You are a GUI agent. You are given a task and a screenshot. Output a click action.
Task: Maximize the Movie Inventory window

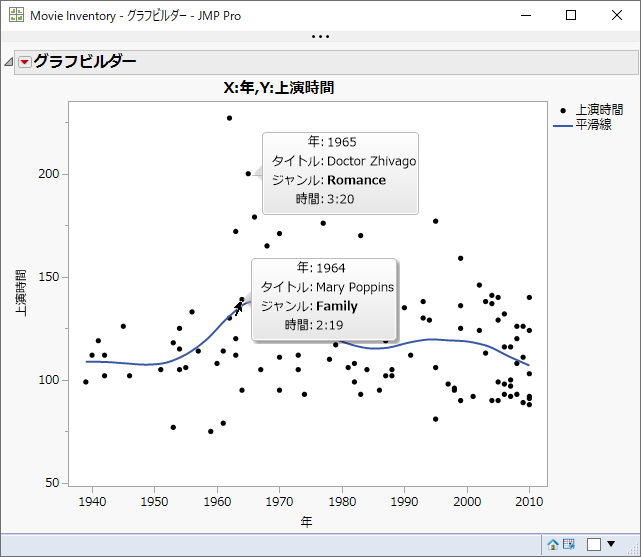point(571,15)
